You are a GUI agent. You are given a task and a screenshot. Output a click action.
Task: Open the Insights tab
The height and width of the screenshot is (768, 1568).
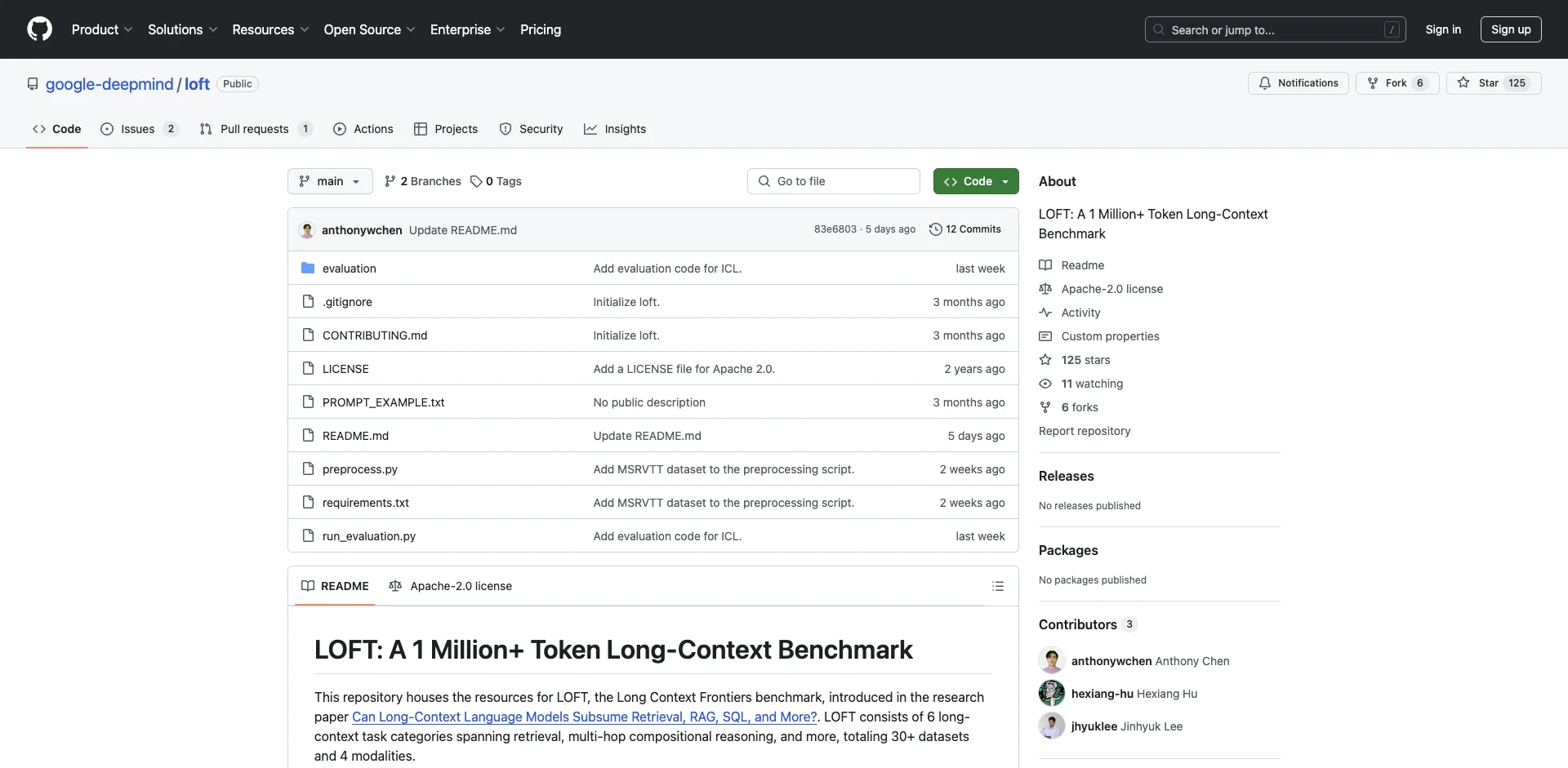(x=615, y=129)
